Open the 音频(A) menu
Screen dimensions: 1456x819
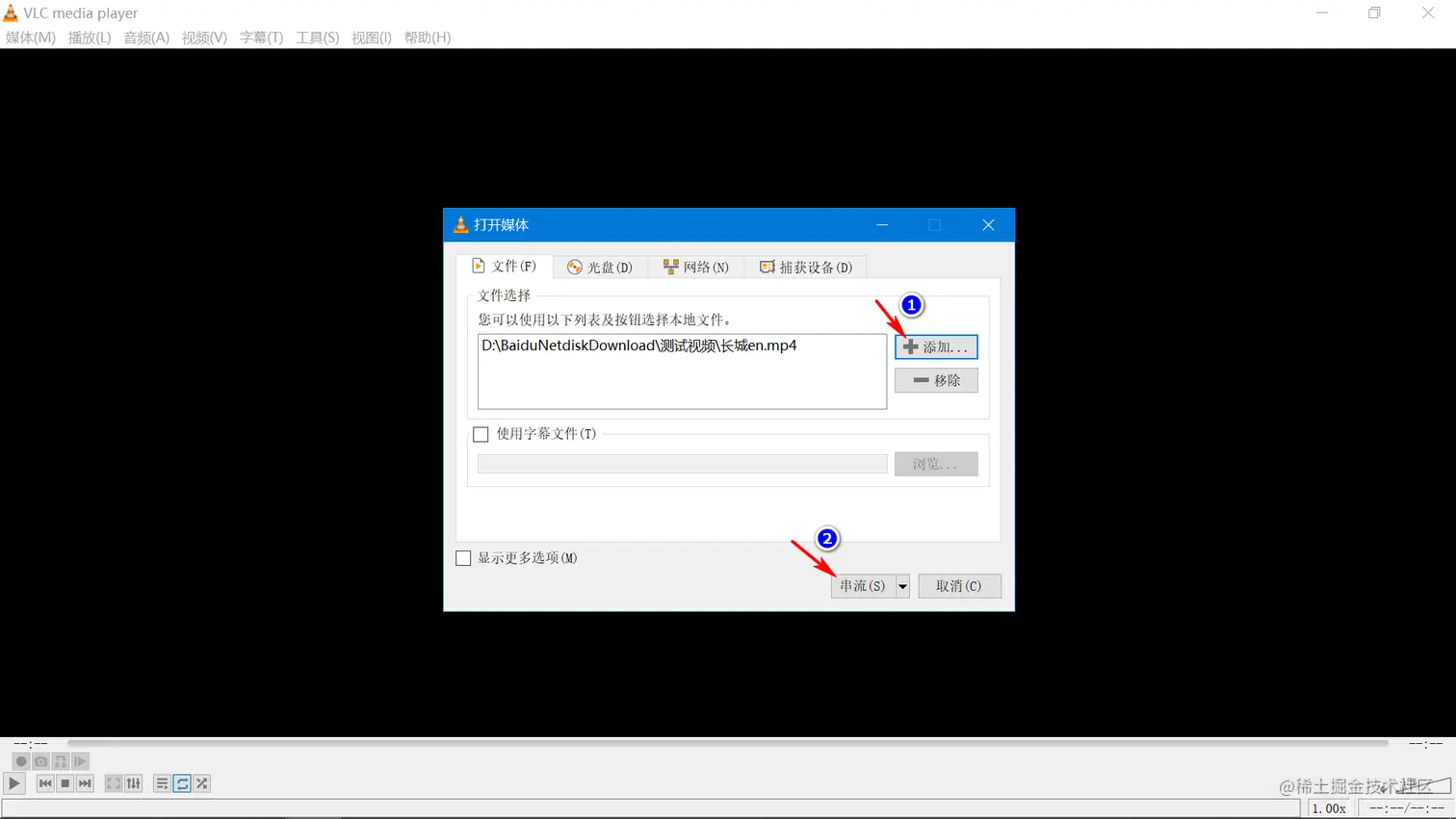click(146, 38)
